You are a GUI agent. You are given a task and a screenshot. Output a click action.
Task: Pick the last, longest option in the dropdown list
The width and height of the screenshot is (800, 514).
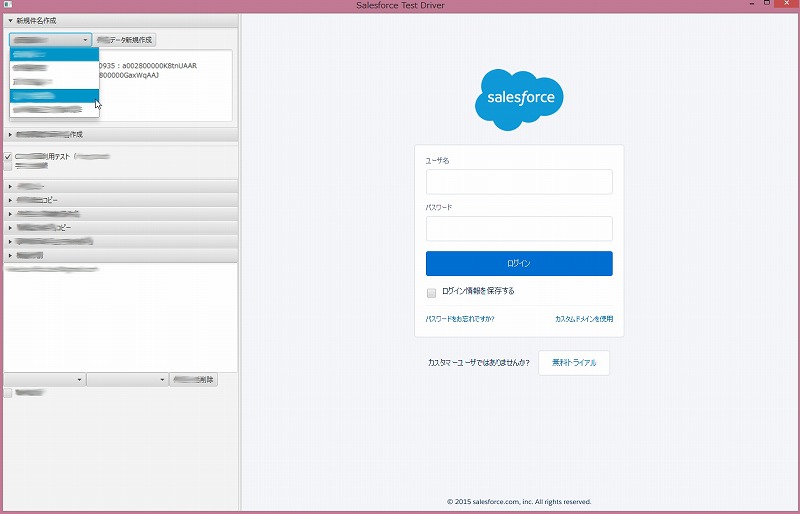(x=54, y=109)
